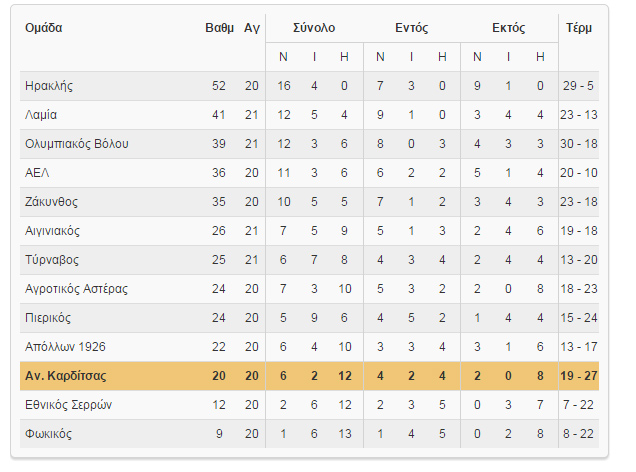
Task: Select the Πιερικός team name
Action: tap(48, 318)
